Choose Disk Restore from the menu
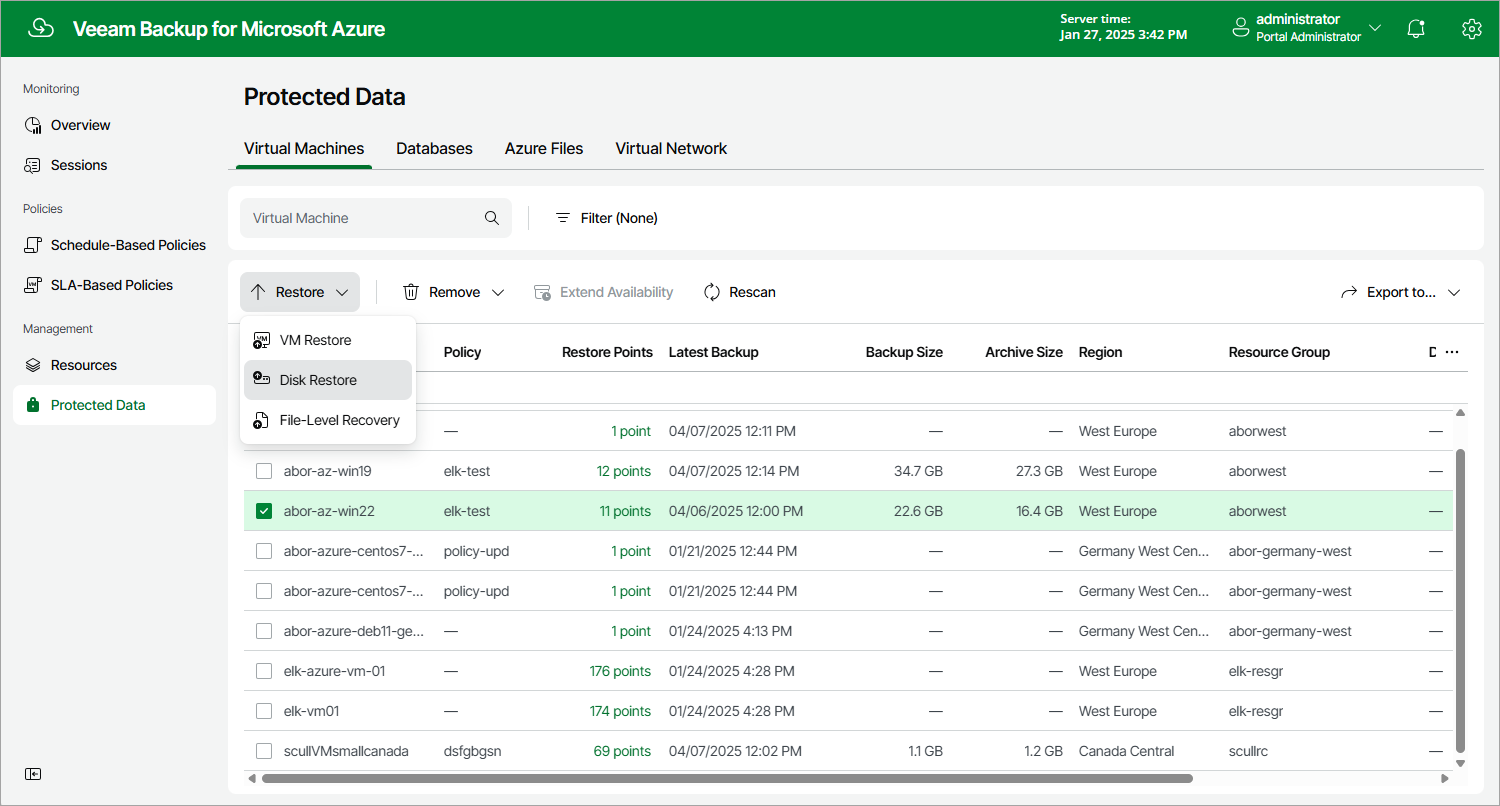Image resolution: width=1500 pixels, height=806 pixels. [x=328, y=380]
